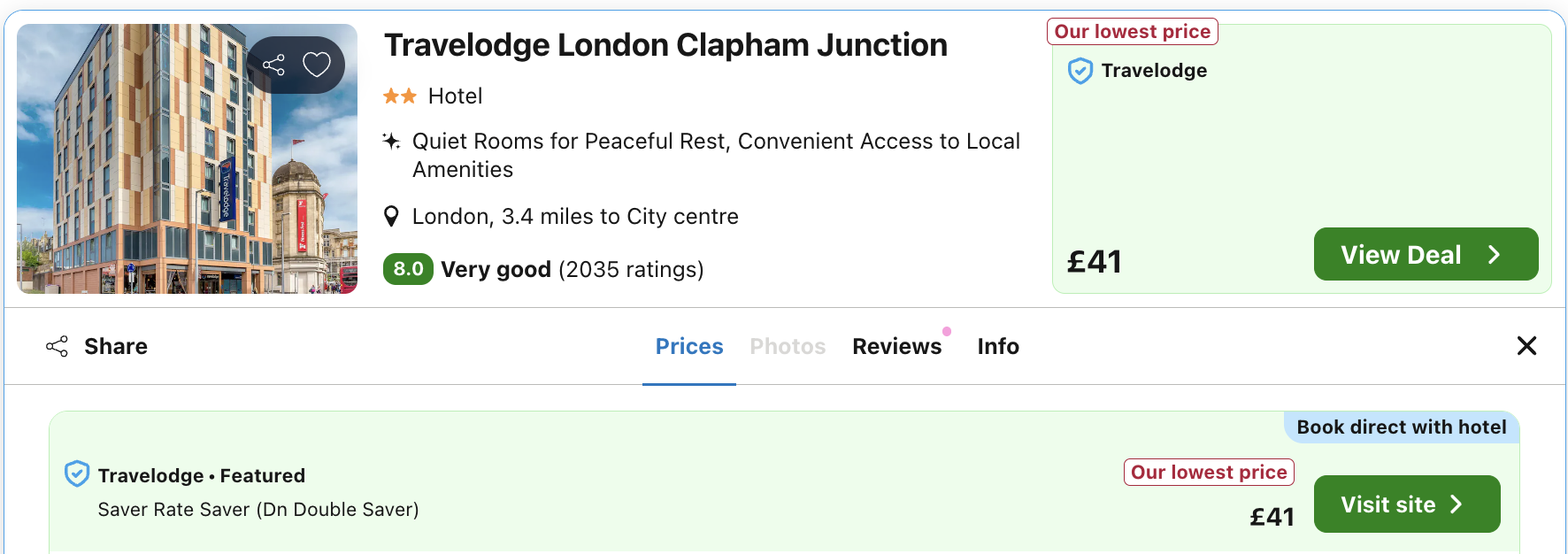The image size is (1568, 554).
Task: Open the Reviews tab
Action: (896, 347)
